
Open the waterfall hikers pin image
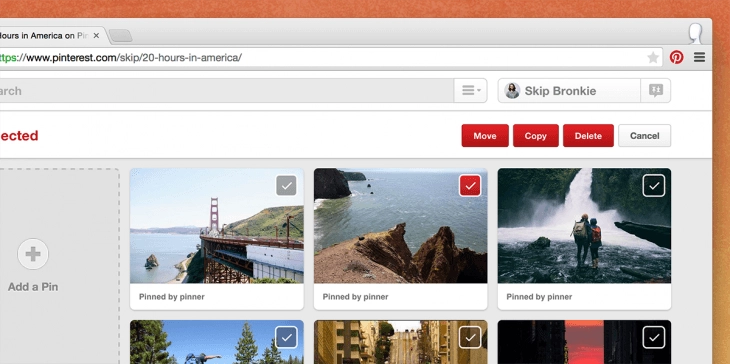584,226
